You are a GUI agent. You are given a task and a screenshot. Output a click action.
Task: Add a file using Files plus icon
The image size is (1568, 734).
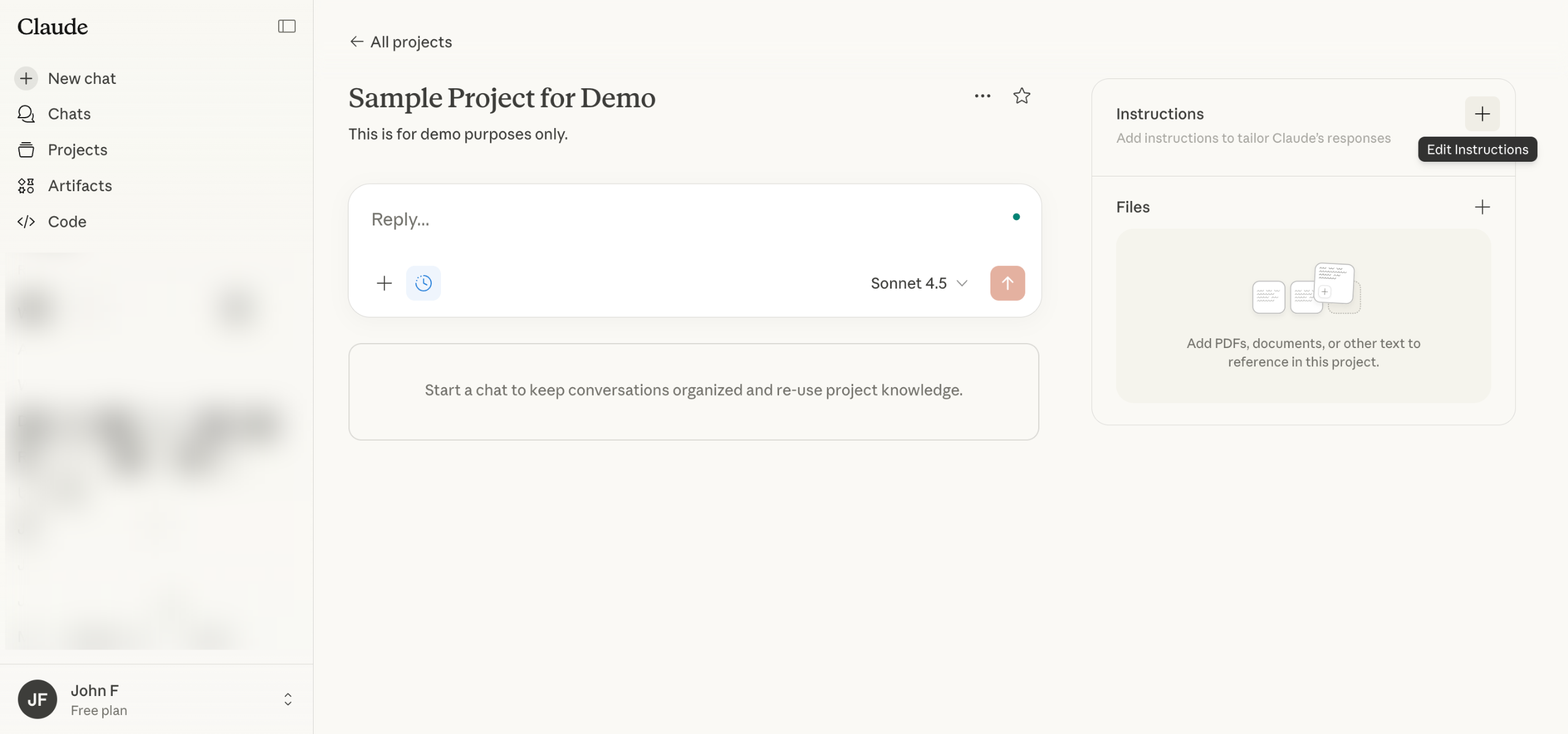1482,207
